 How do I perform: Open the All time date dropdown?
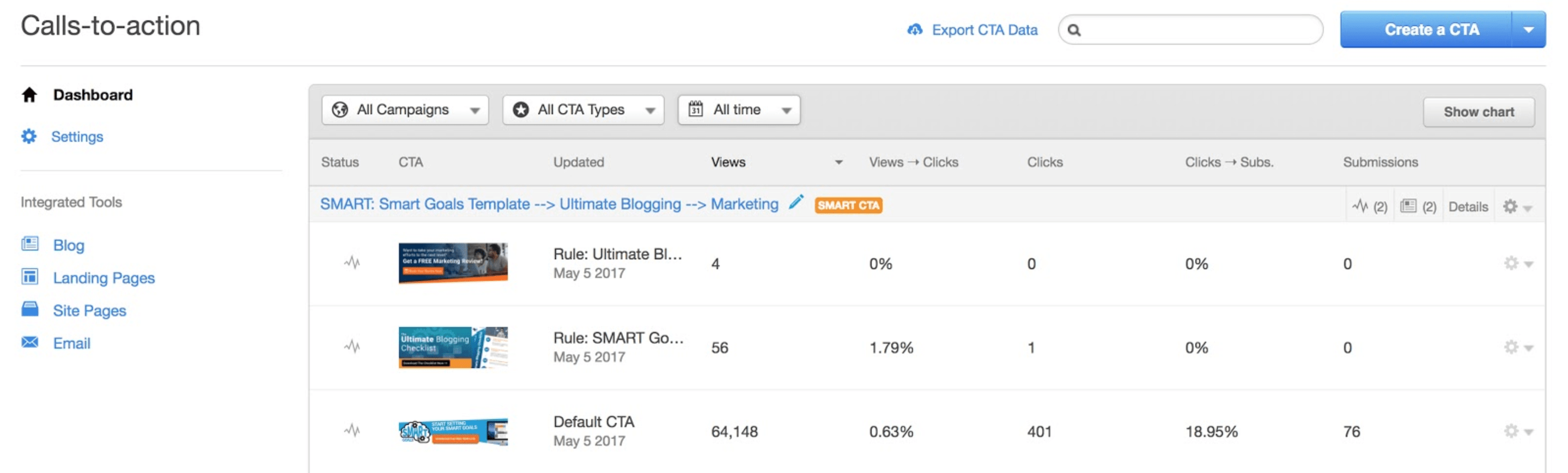(x=739, y=110)
